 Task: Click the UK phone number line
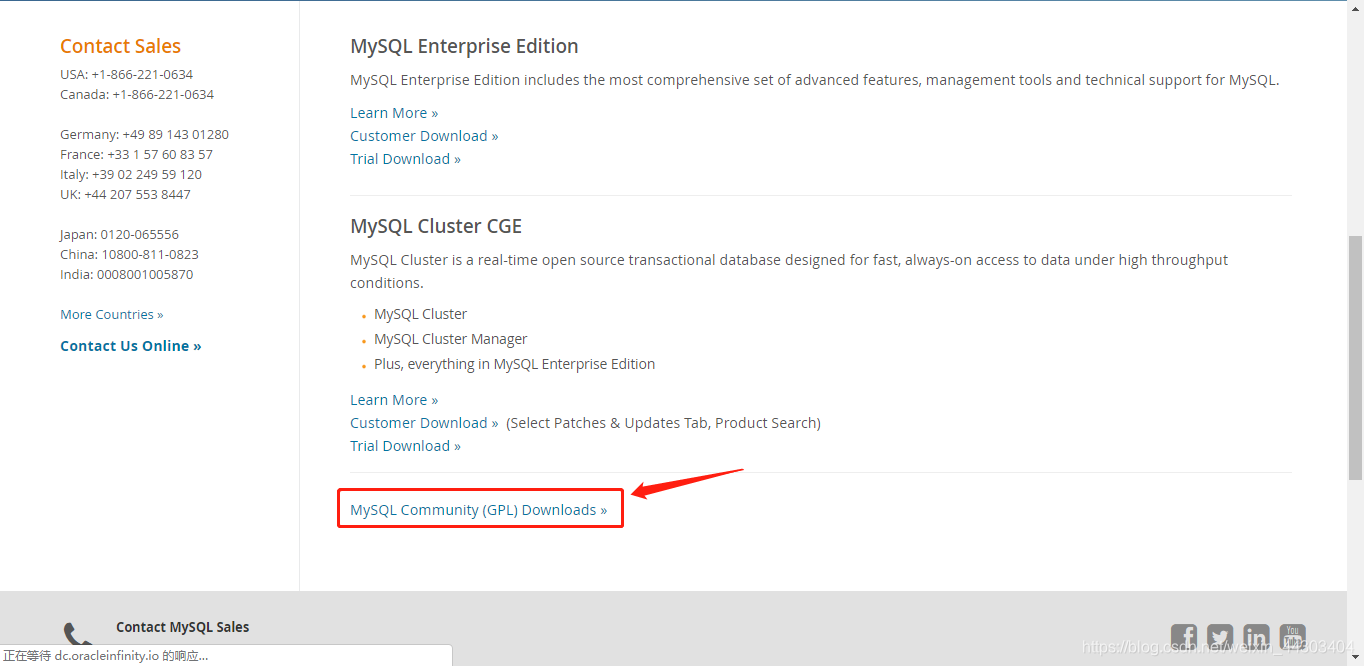tap(125, 194)
